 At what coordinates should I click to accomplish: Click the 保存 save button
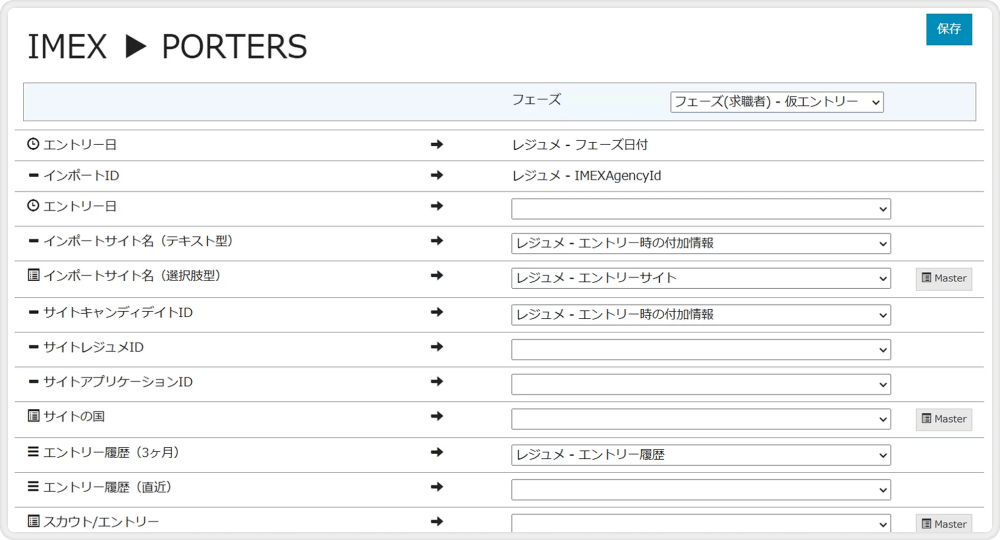[948, 29]
